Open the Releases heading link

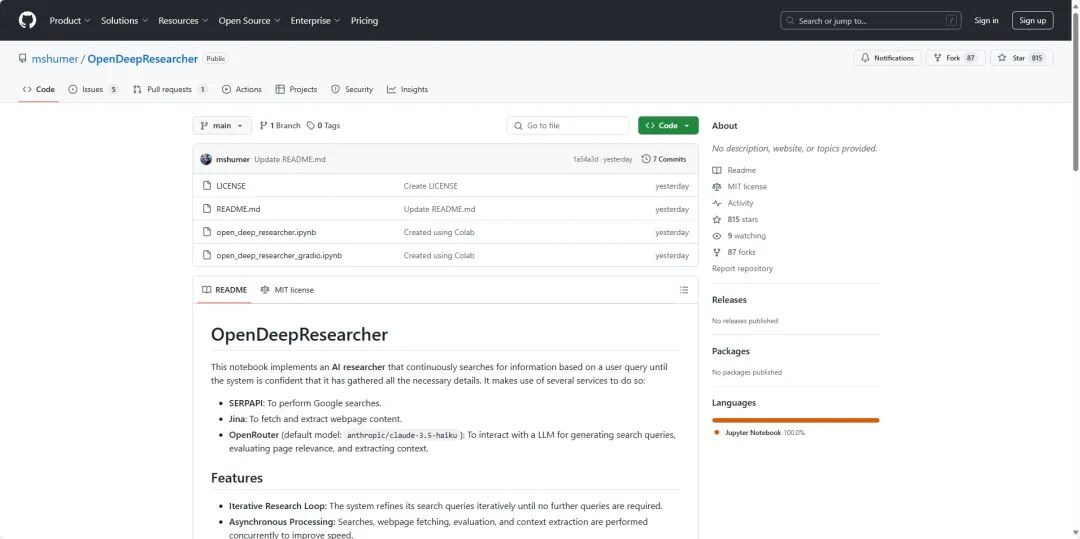point(729,300)
